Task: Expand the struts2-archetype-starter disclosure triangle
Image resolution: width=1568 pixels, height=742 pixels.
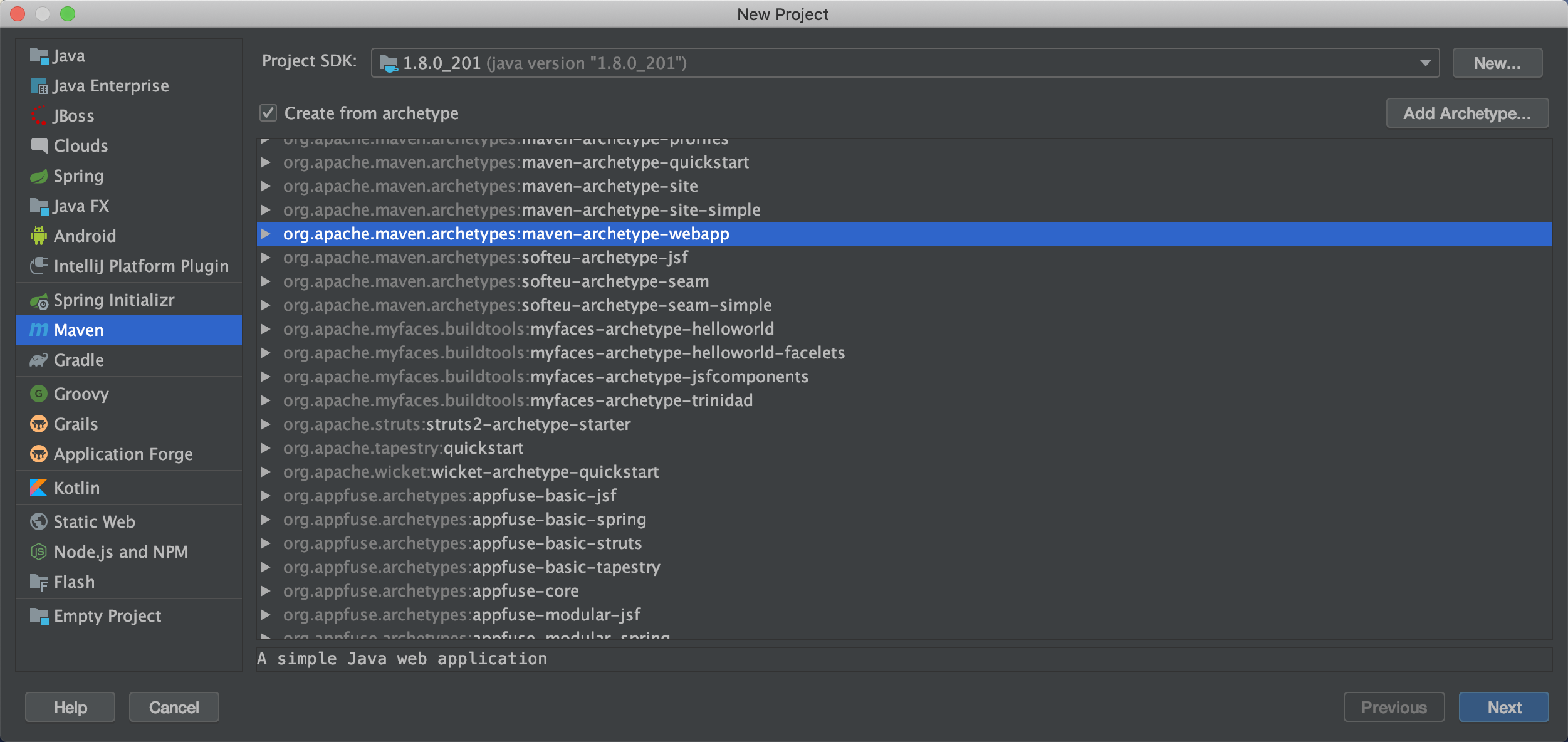Action: click(266, 424)
